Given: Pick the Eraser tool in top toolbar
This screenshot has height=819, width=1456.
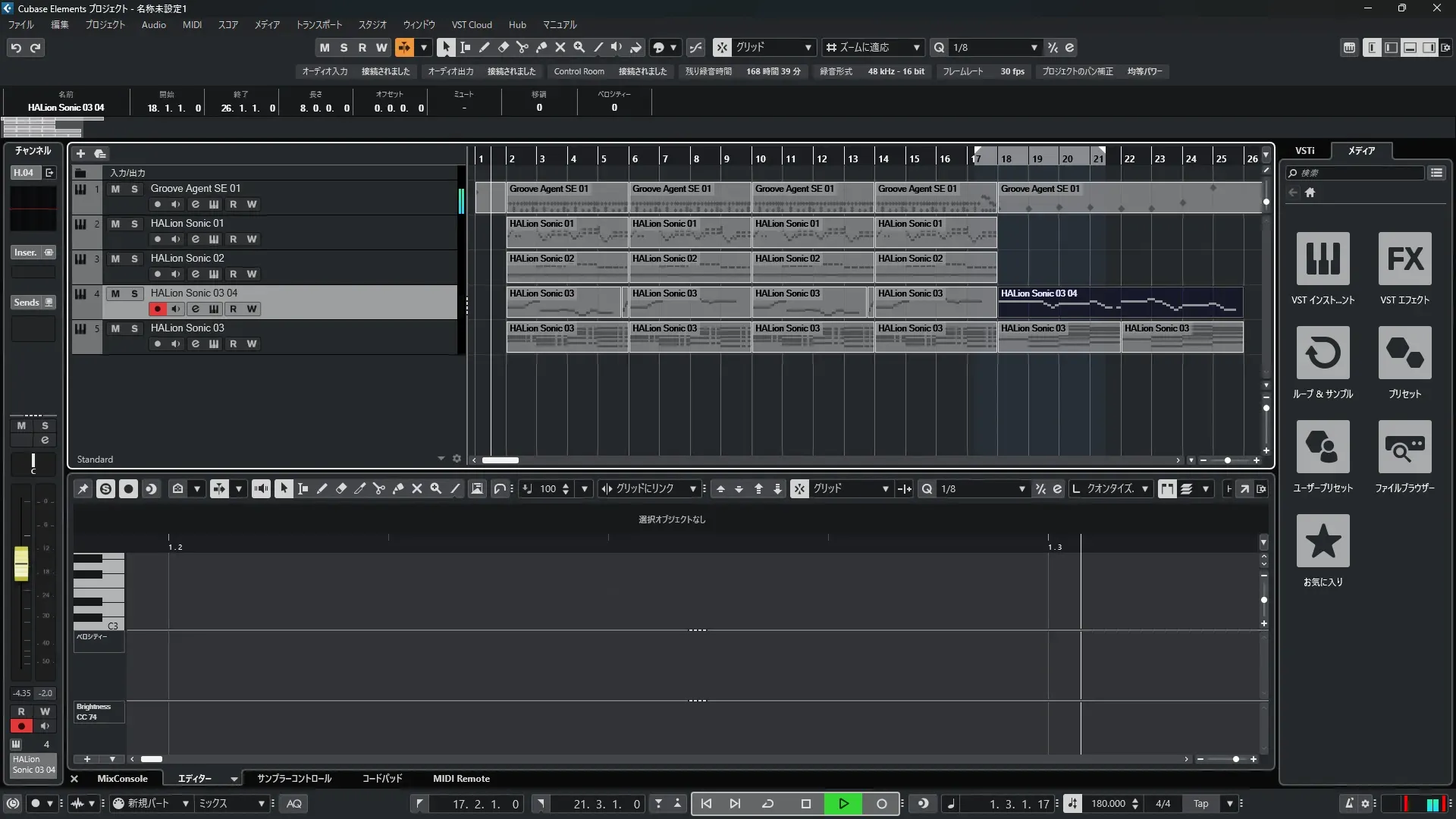Looking at the screenshot, I should coord(504,47).
